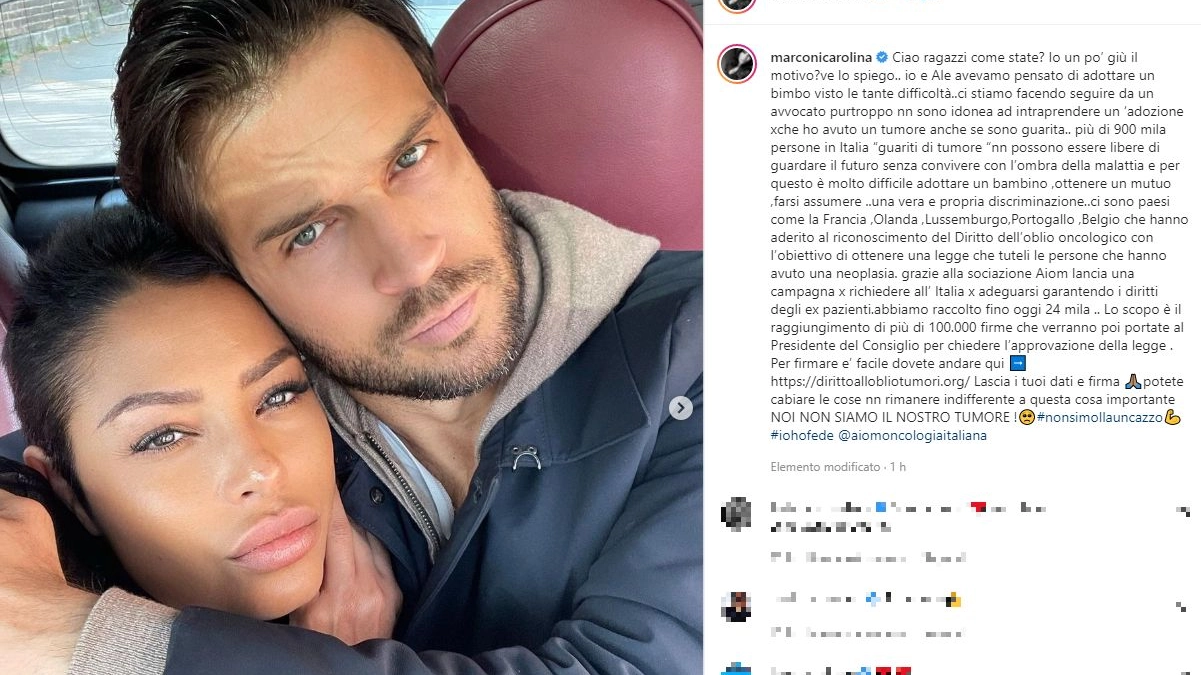Image resolution: width=1201 pixels, height=675 pixels.
Task: Open the second commenter's small avatar
Action: tap(736, 606)
